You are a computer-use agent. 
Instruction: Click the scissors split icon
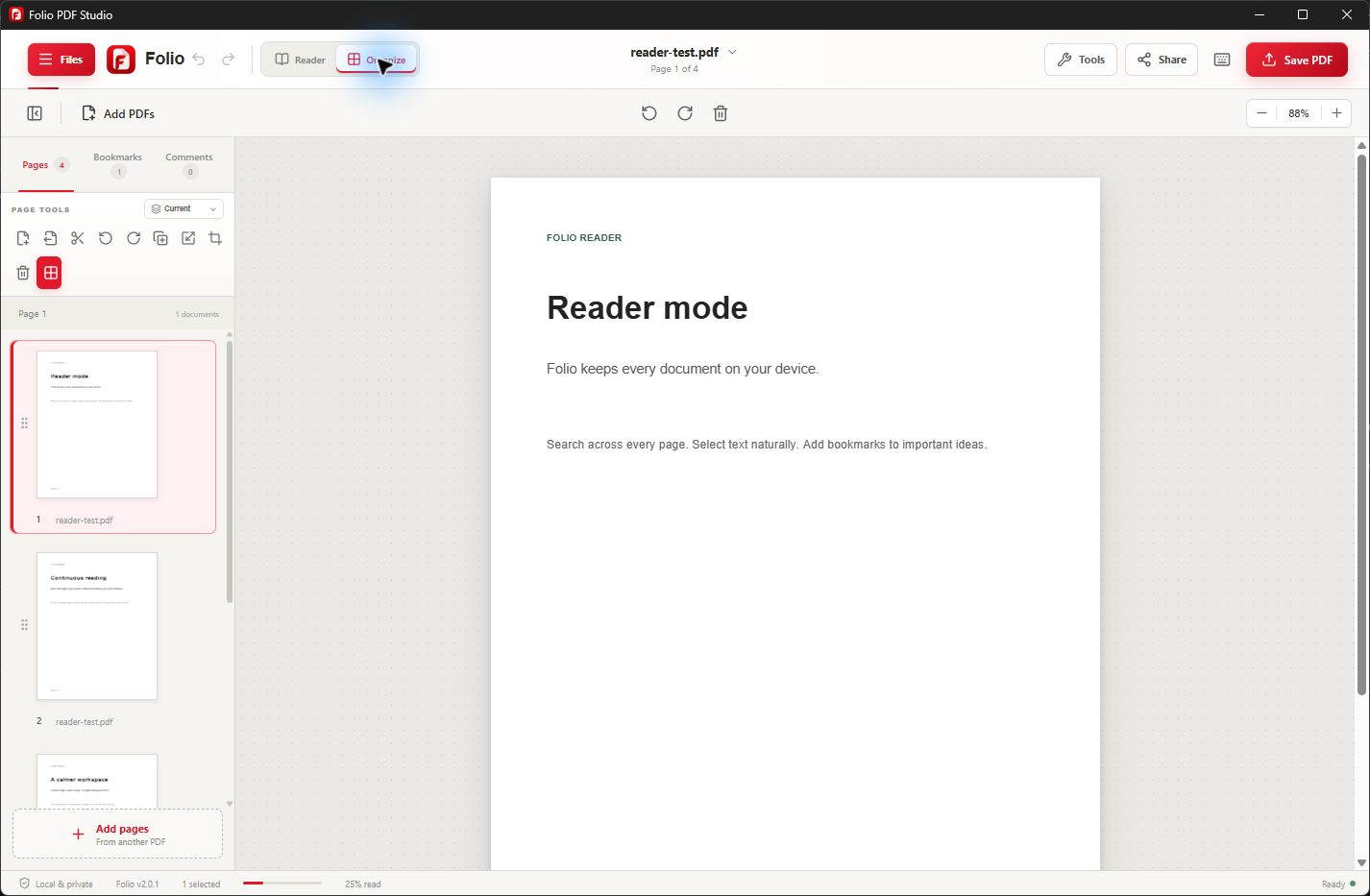click(78, 238)
